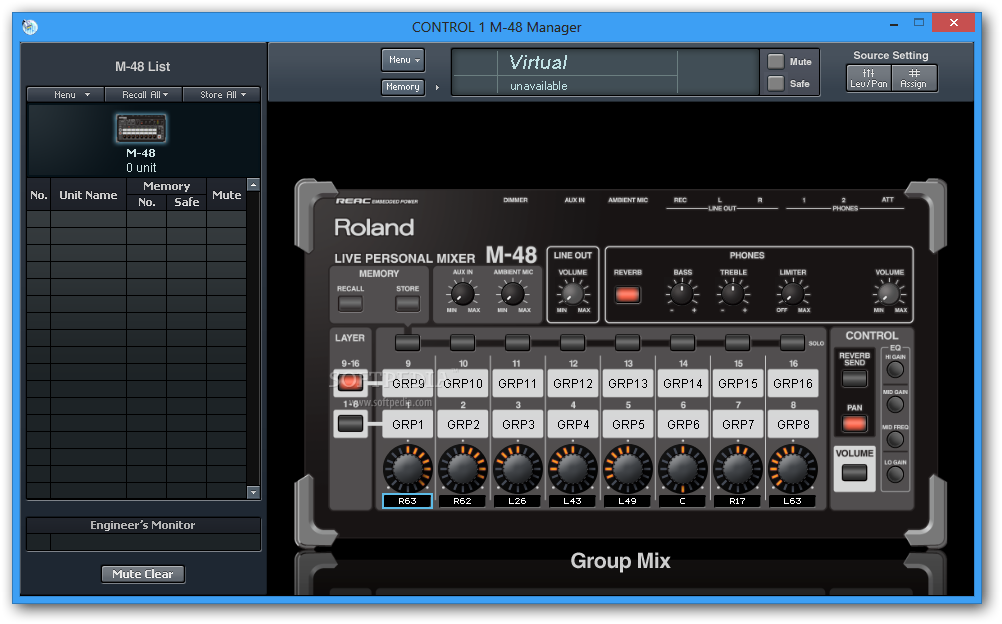Screen dimensions: 1002x624
Task: Toggle the solo button above GRP9
Action: (x=407, y=343)
